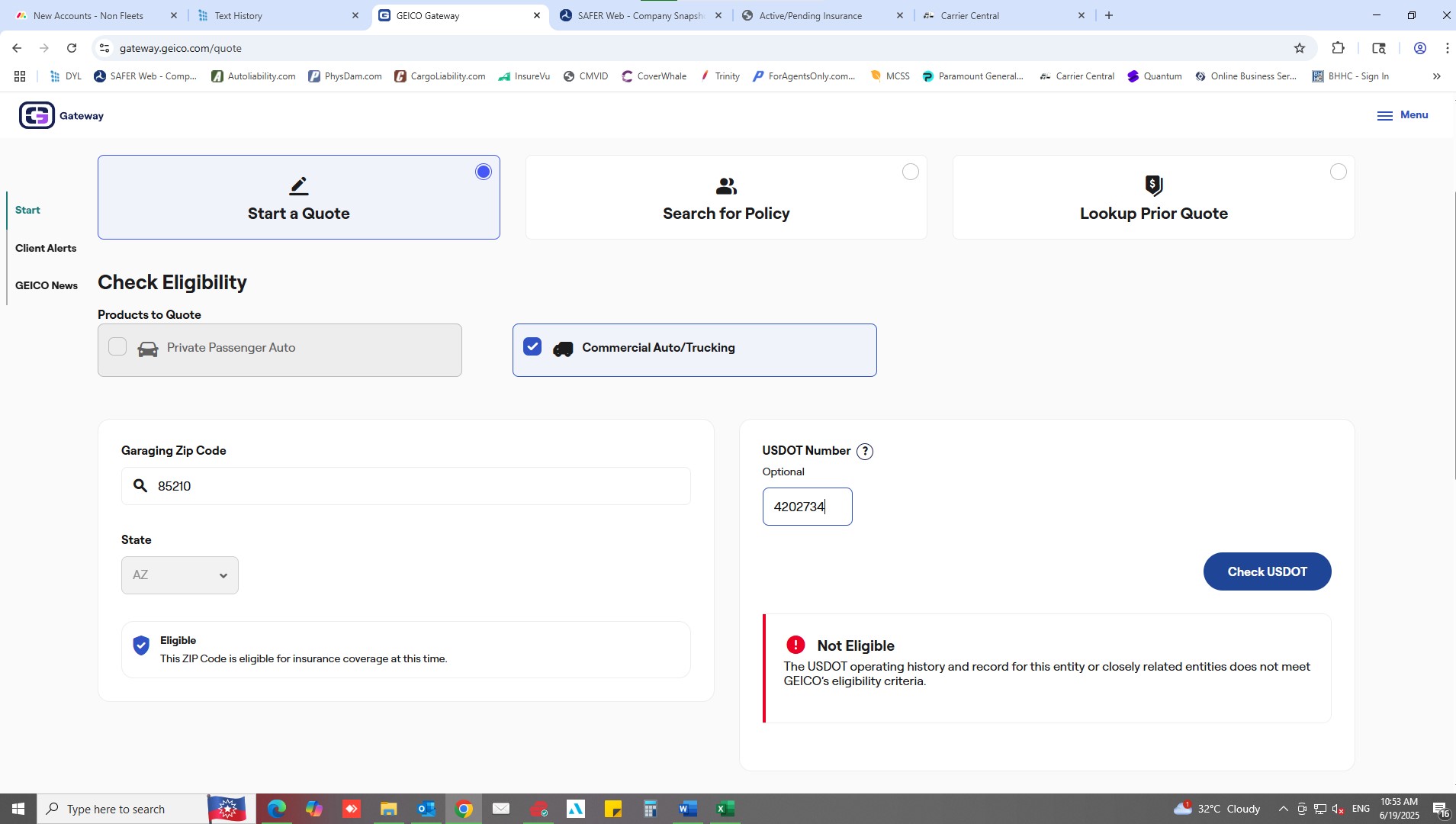Image resolution: width=1456 pixels, height=824 pixels.
Task: Open Outlook from the taskbar
Action: [x=426, y=809]
